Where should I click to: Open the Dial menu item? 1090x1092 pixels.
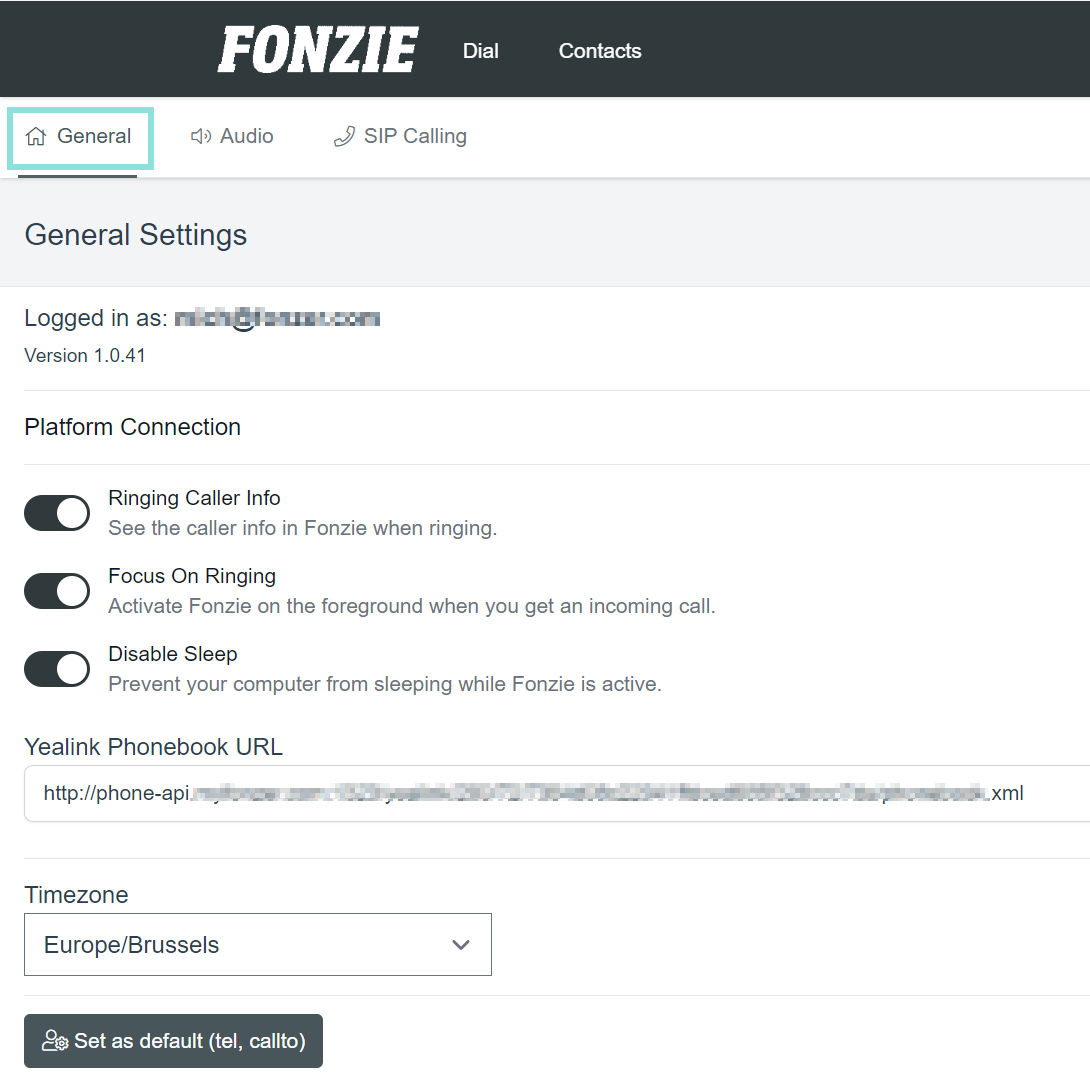481,51
